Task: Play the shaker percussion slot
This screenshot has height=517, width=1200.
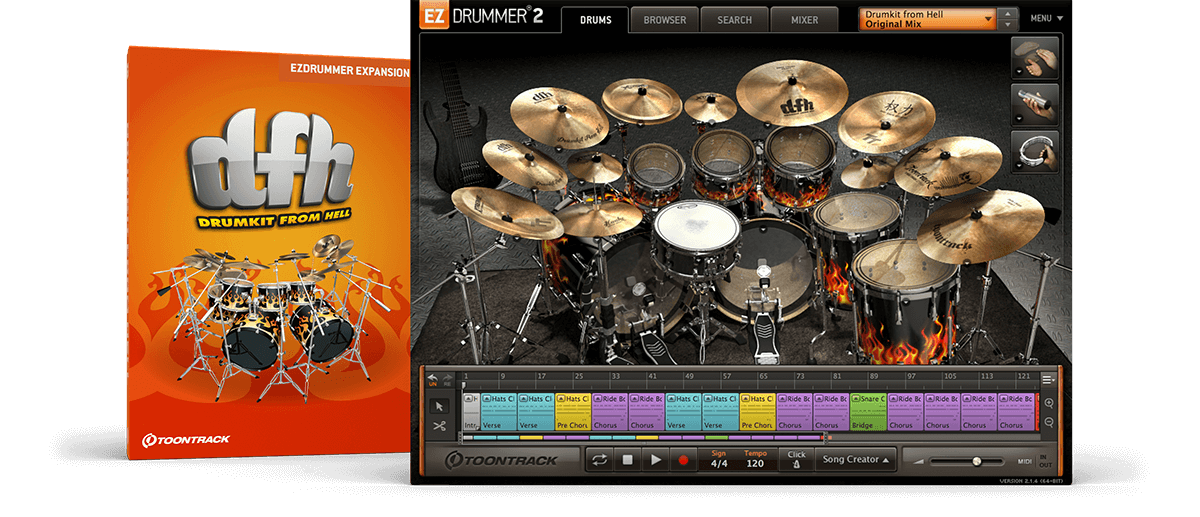Action: click(x=1035, y=106)
